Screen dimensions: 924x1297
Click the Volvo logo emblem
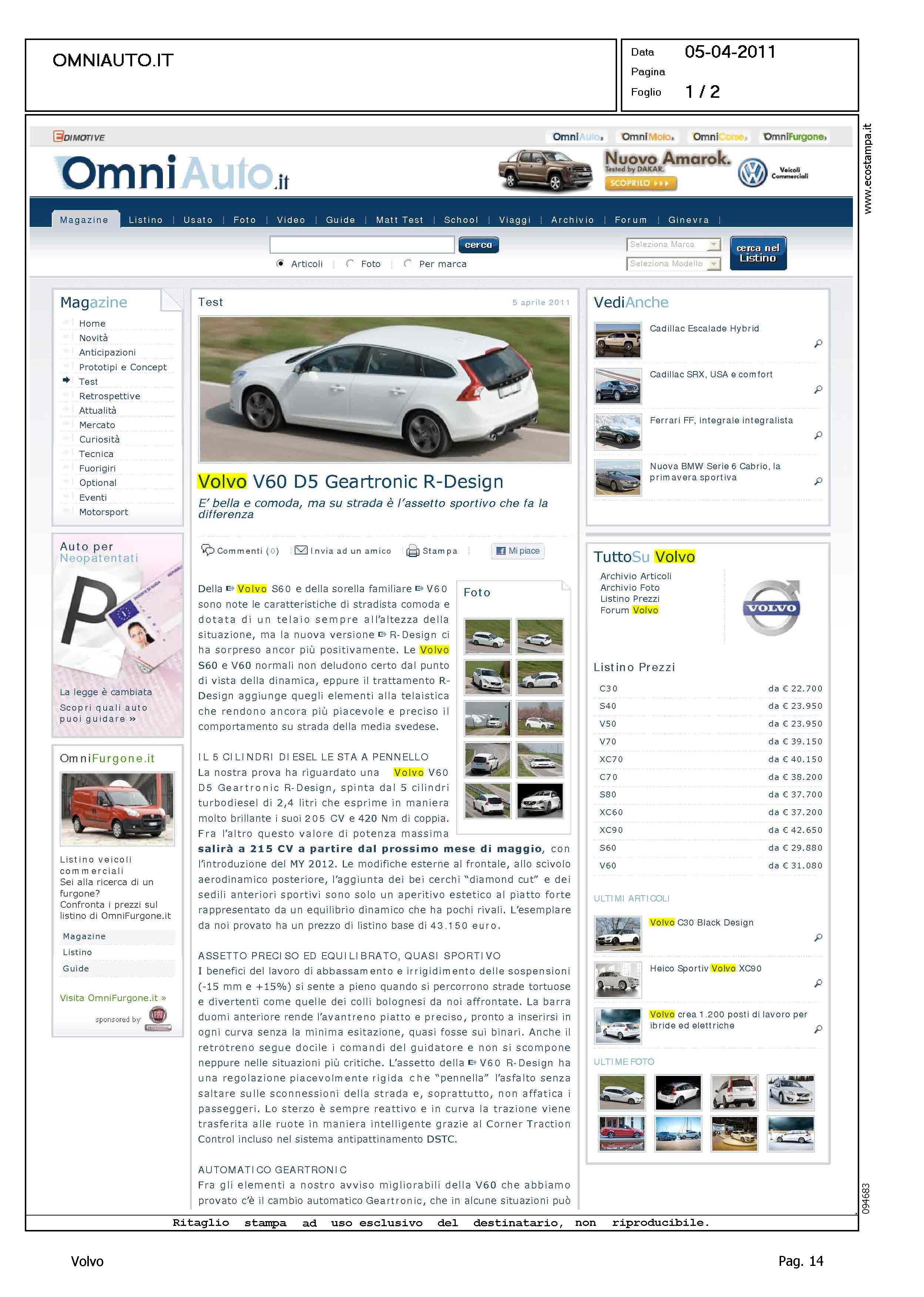[x=771, y=608]
